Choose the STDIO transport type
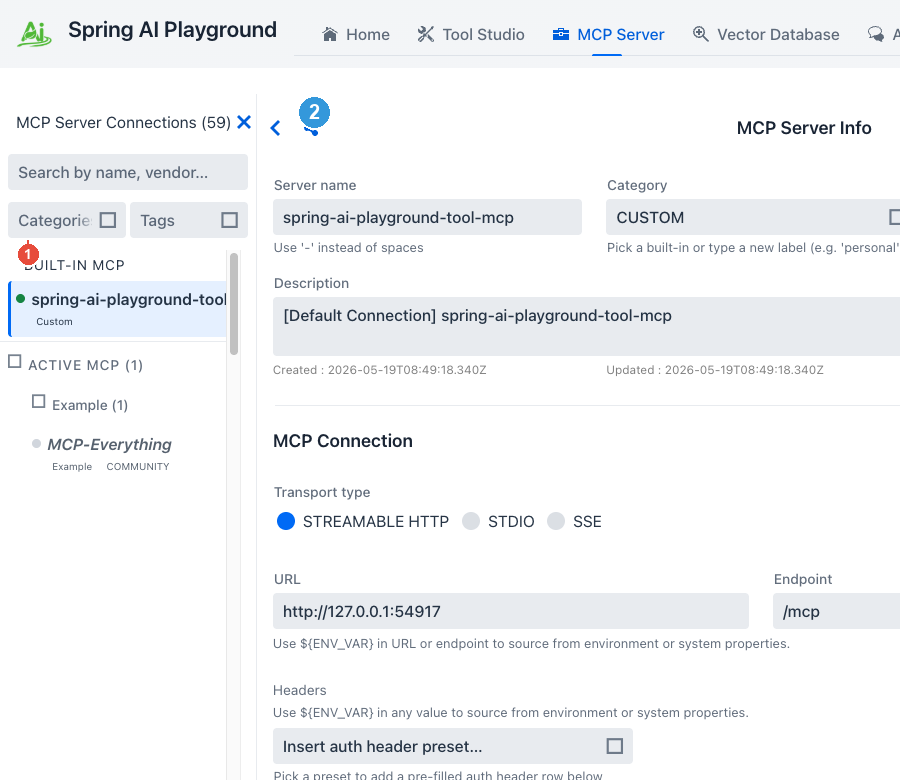The height and width of the screenshot is (780, 900). pyautogui.click(x=471, y=521)
